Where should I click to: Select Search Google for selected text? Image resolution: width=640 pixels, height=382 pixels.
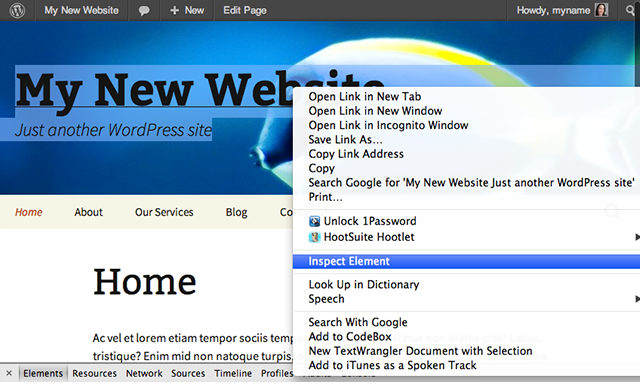471,182
